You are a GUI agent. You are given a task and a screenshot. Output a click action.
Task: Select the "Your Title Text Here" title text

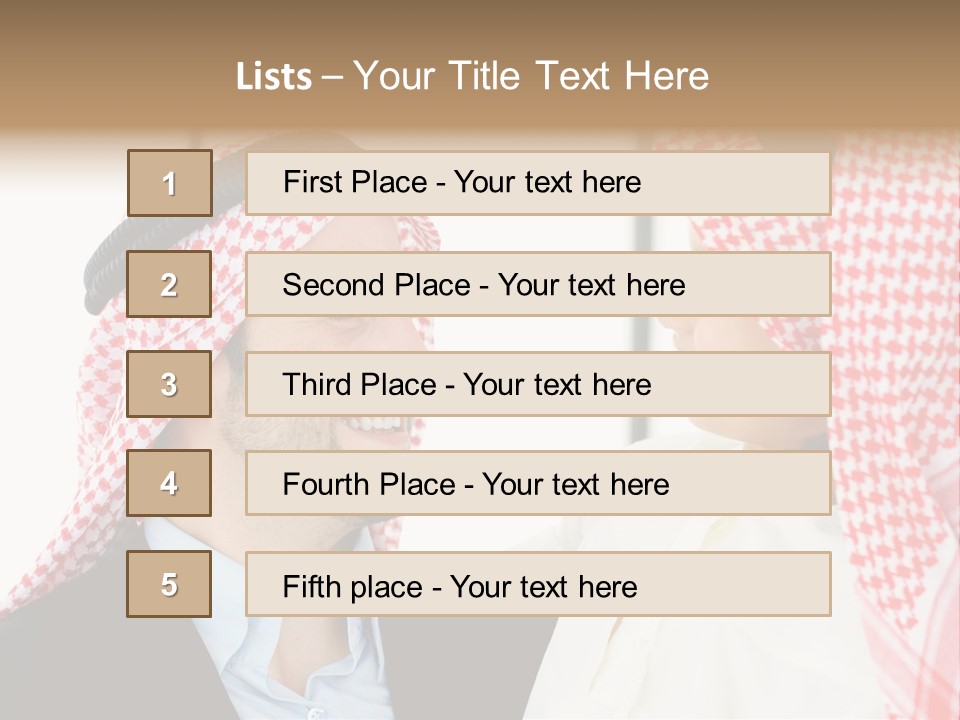[x=531, y=77]
